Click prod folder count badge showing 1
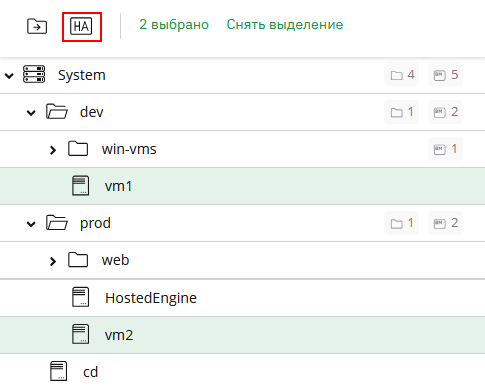Viewport: 485px width, 386px height. point(402,223)
